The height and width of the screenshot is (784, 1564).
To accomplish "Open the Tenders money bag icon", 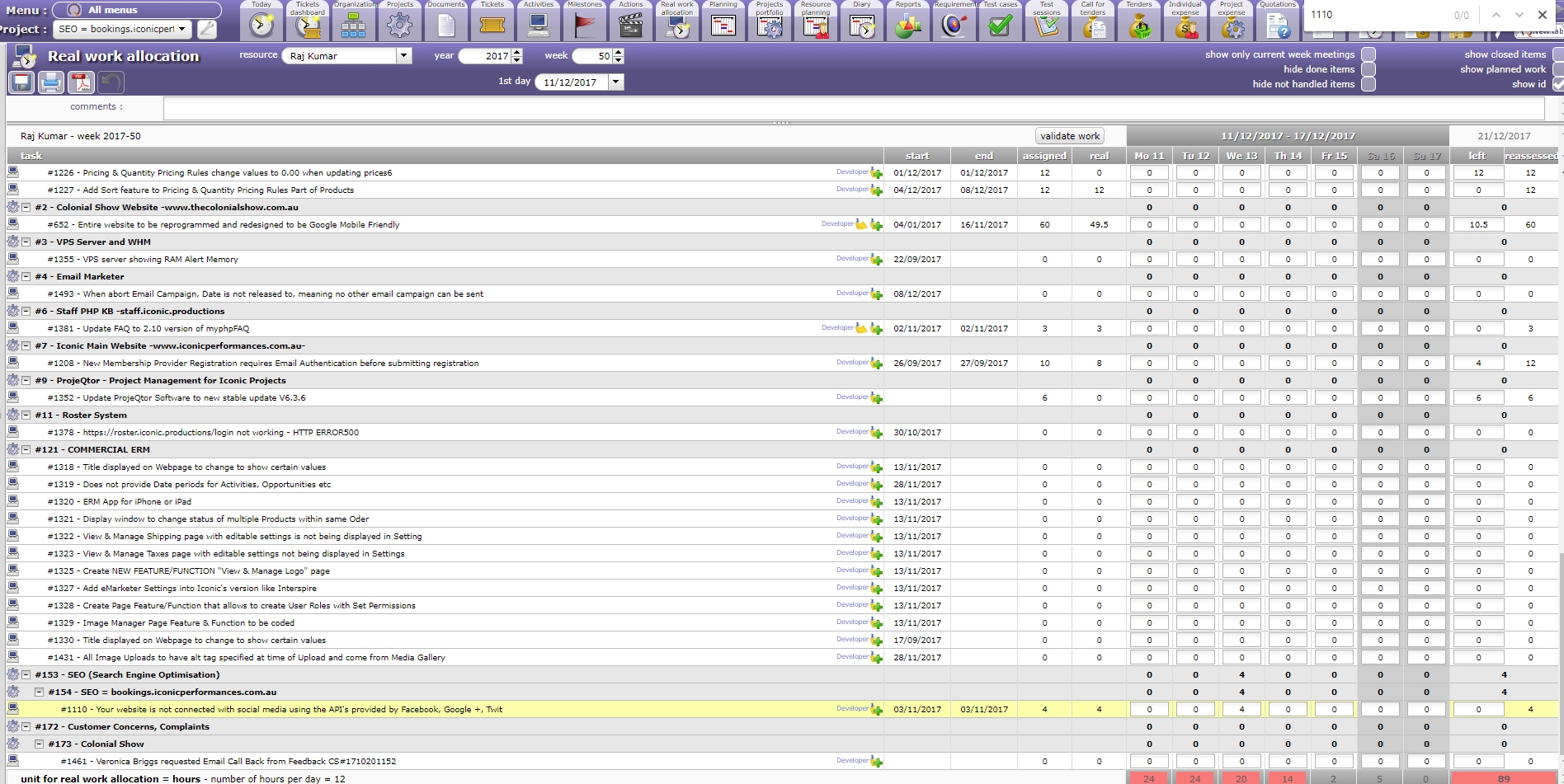I will 1139,26.
